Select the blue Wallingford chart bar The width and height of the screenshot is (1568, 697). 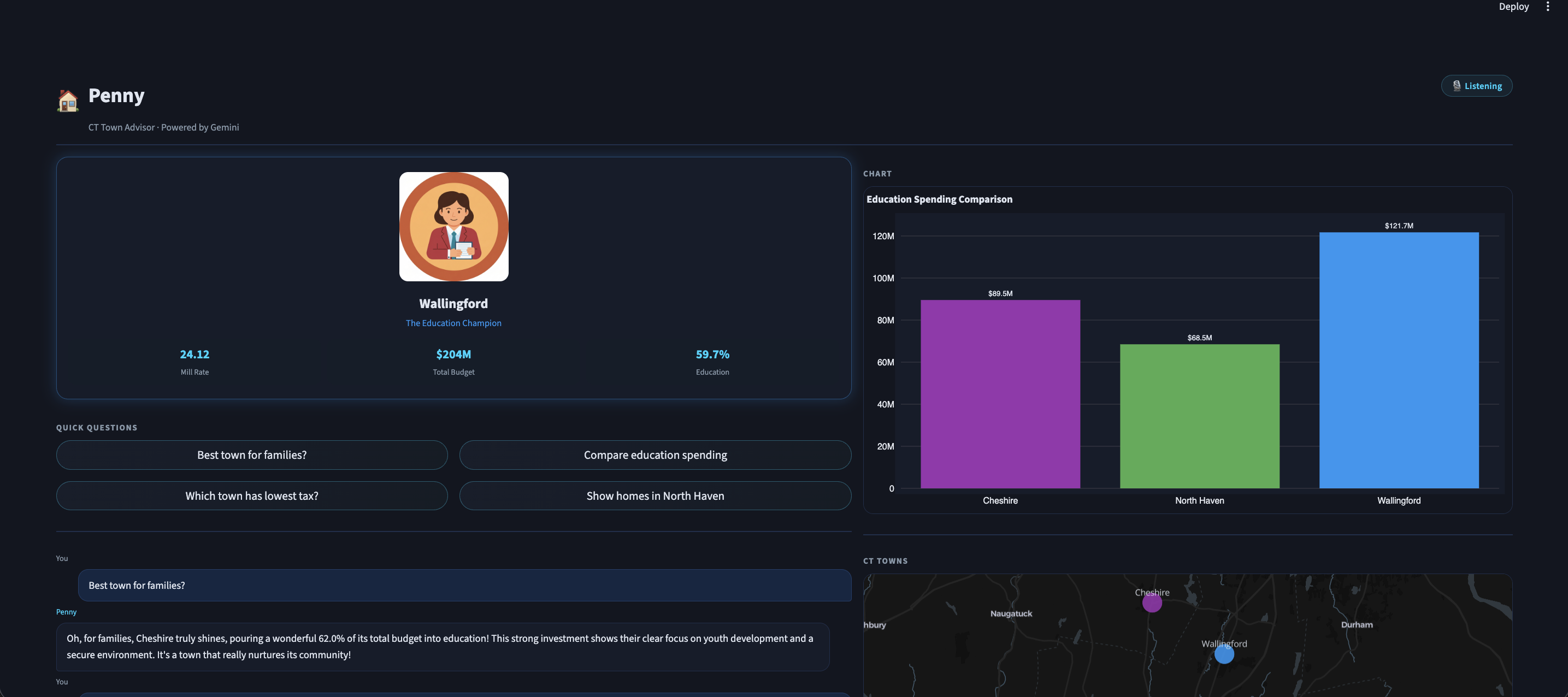(1398, 360)
